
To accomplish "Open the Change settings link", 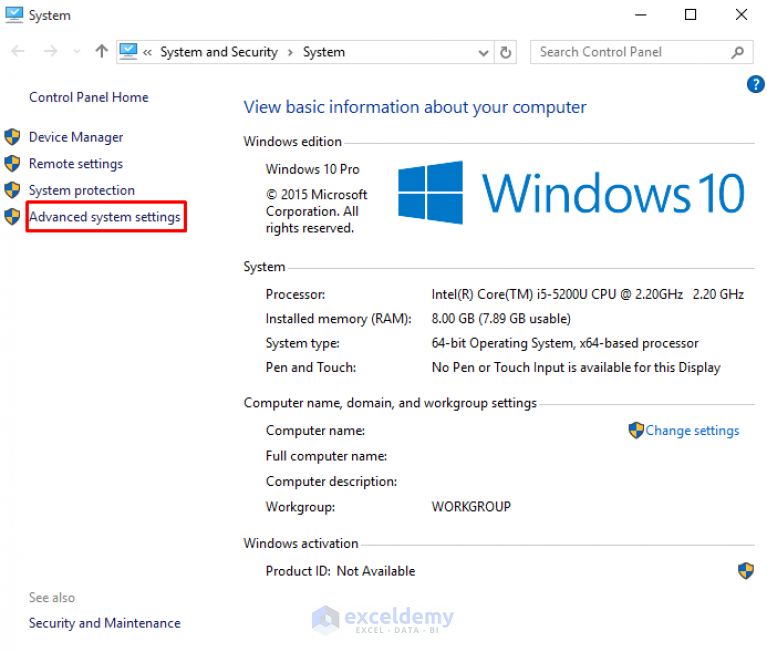I will [692, 430].
